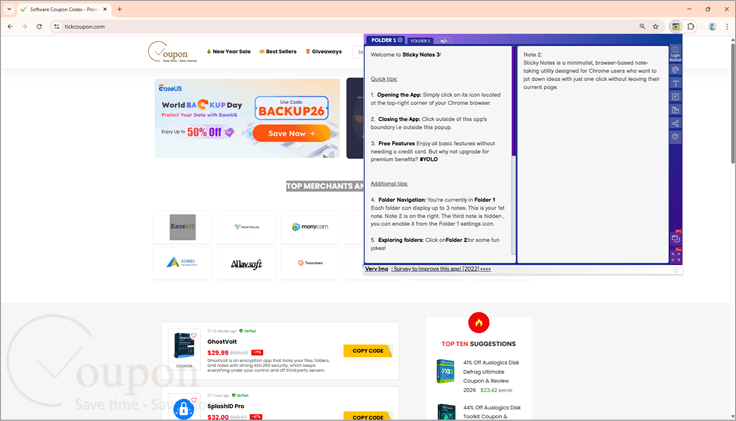736x421 pixels.
Task: Open Folder 1 settings gear icon
Action: click(400, 40)
